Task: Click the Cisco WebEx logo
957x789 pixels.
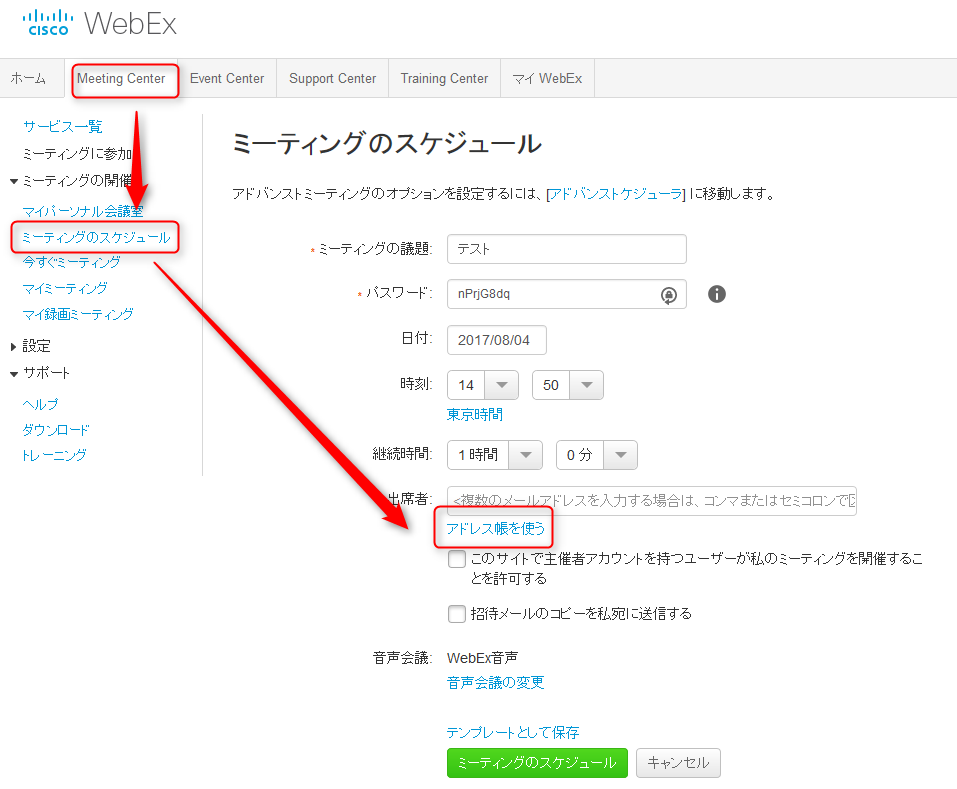Action: click(99, 24)
